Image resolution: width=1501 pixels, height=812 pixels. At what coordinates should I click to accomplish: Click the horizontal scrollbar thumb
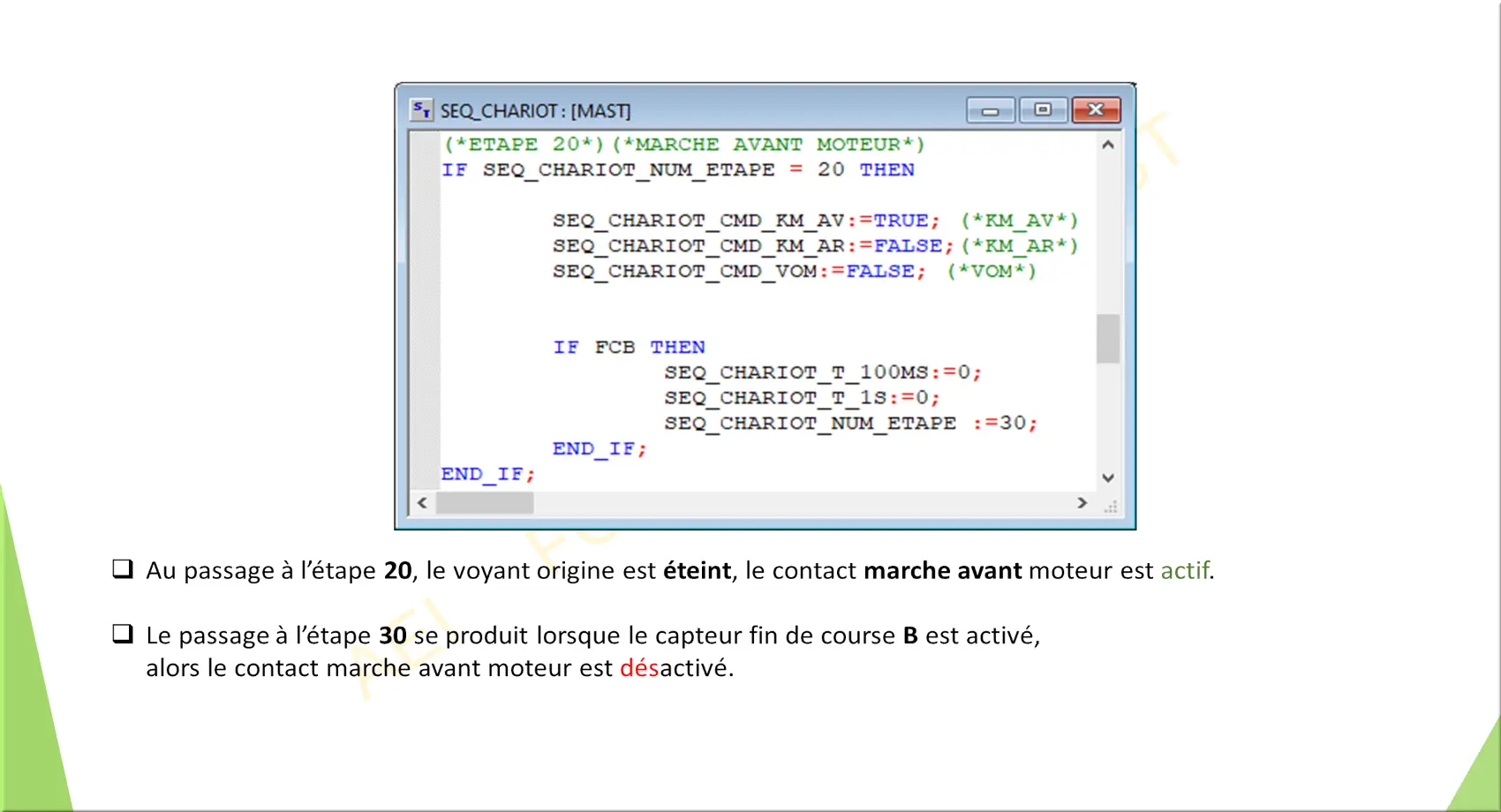[485, 503]
